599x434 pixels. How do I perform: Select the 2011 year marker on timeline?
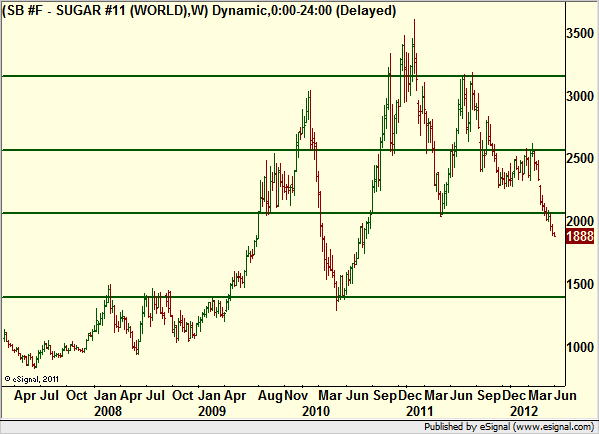point(420,411)
